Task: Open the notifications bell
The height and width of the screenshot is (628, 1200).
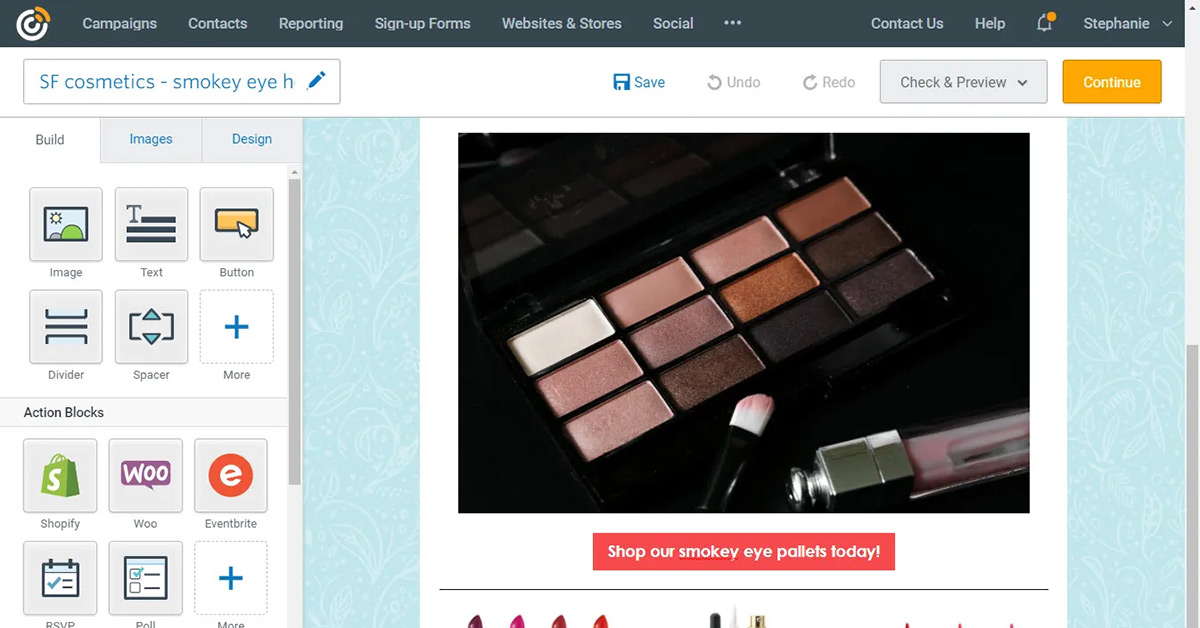Action: [x=1045, y=23]
